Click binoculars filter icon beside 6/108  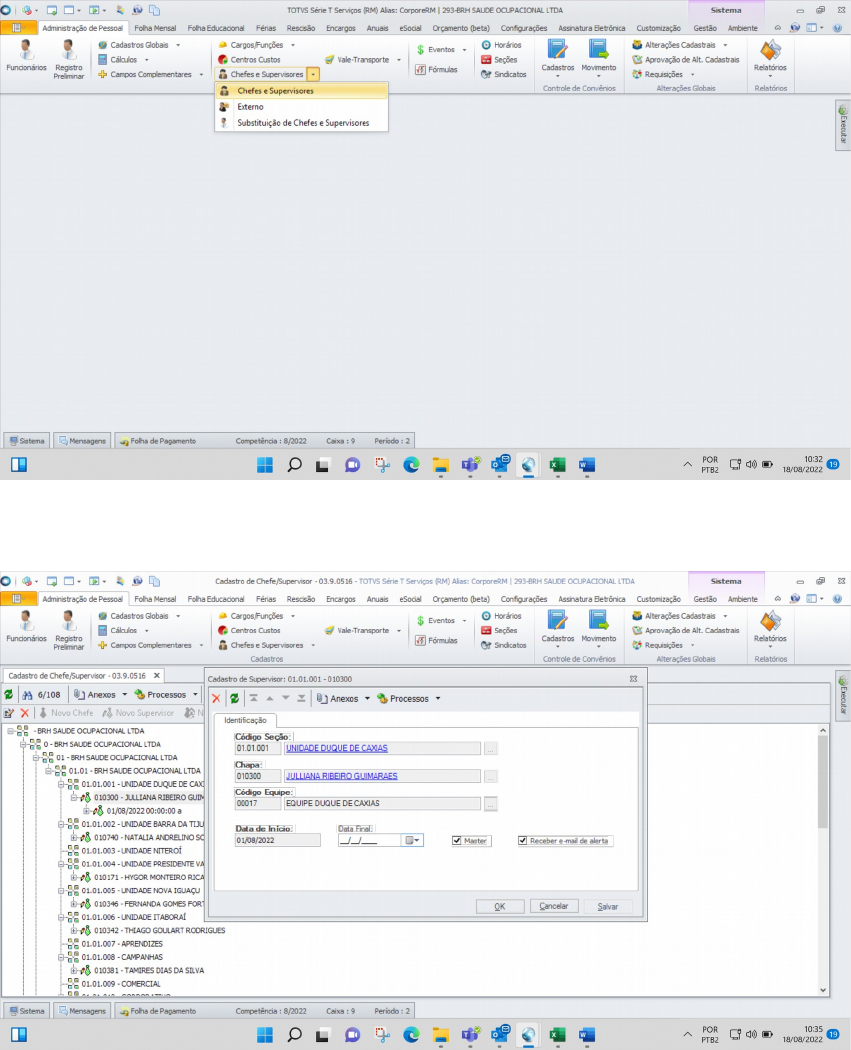(x=27, y=694)
